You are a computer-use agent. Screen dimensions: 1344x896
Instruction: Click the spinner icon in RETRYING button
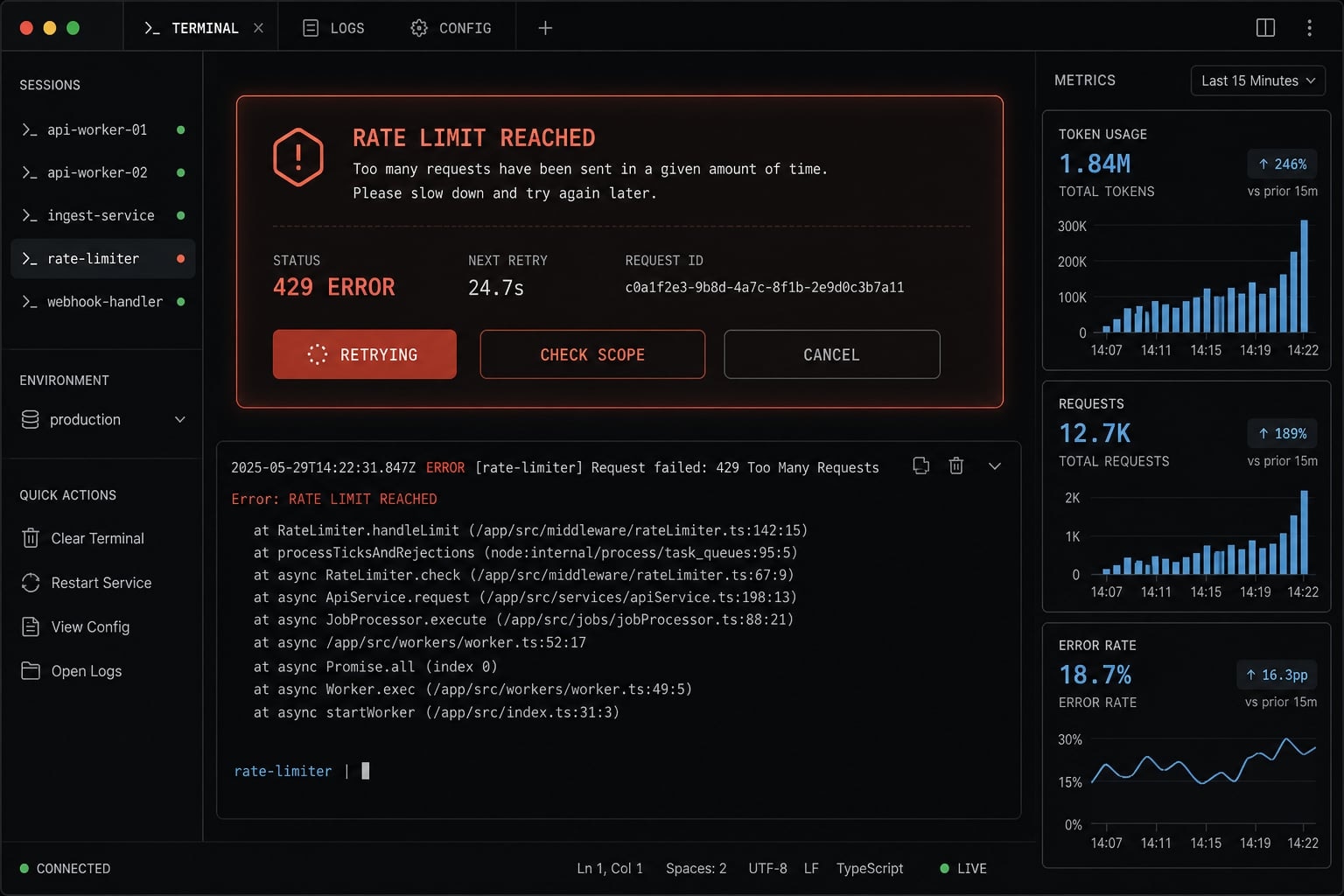click(318, 354)
